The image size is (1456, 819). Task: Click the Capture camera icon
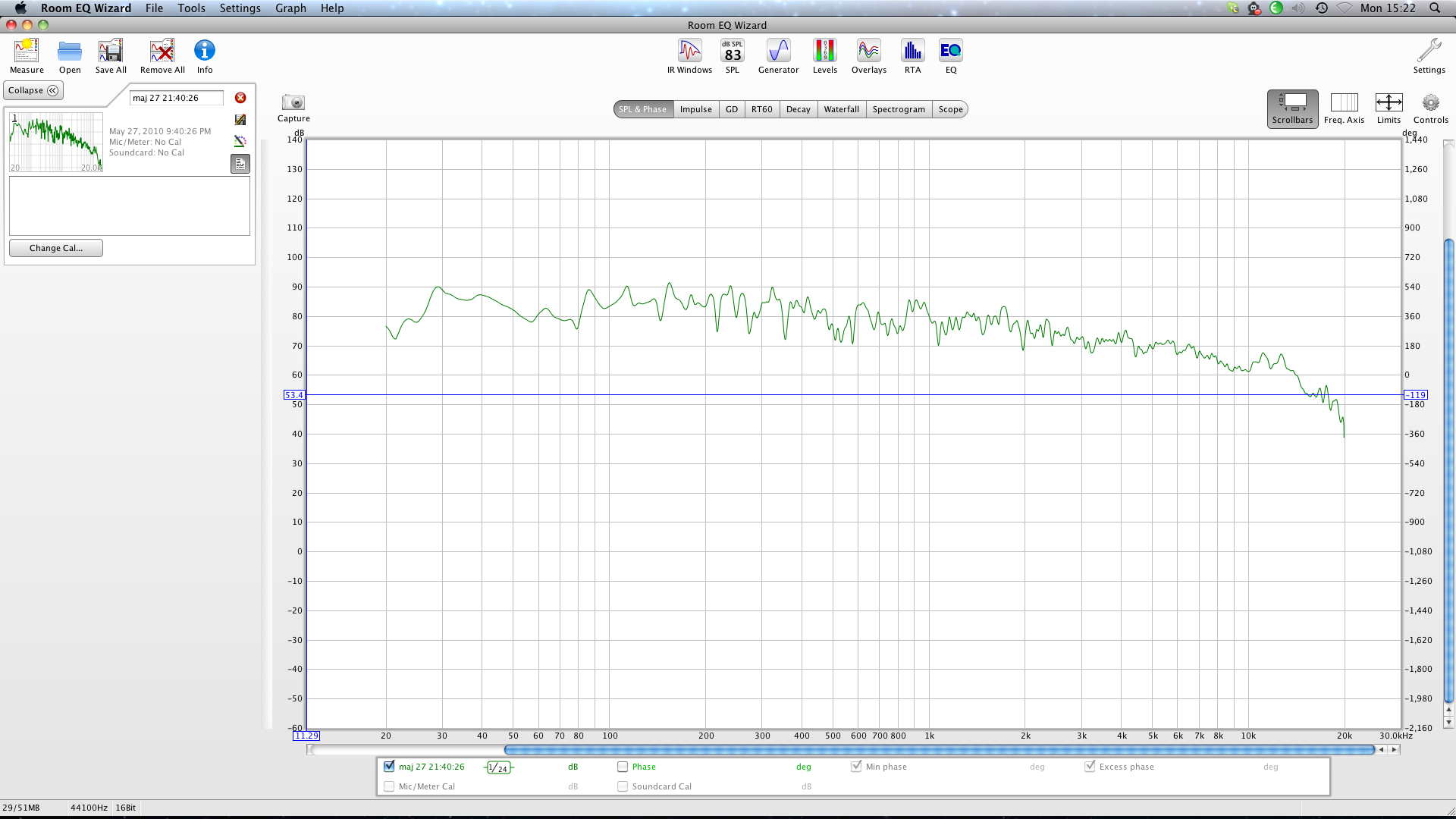click(293, 103)
